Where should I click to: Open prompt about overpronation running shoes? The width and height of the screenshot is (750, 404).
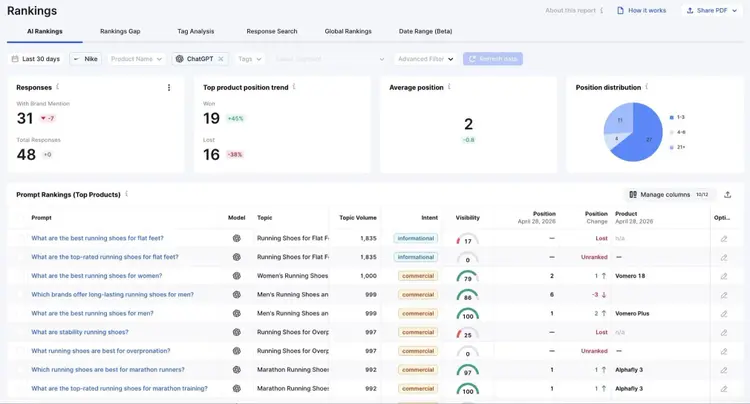tap(100, 350)
